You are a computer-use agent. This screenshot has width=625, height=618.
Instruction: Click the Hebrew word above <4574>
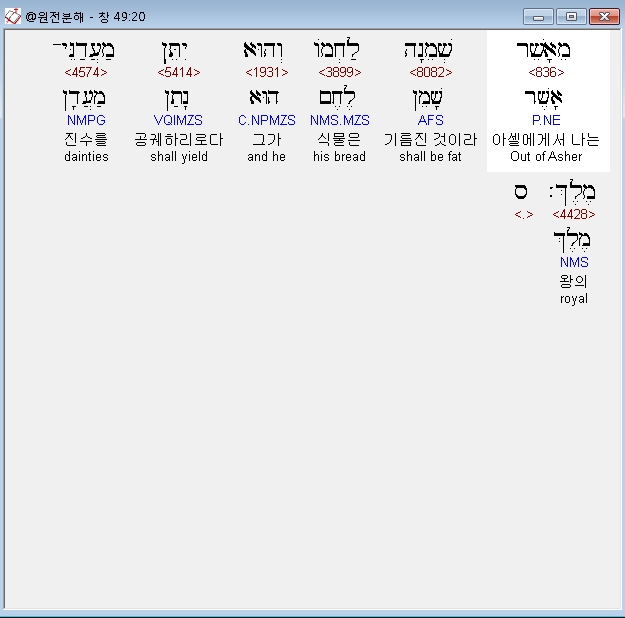click(x=84, y=51)
